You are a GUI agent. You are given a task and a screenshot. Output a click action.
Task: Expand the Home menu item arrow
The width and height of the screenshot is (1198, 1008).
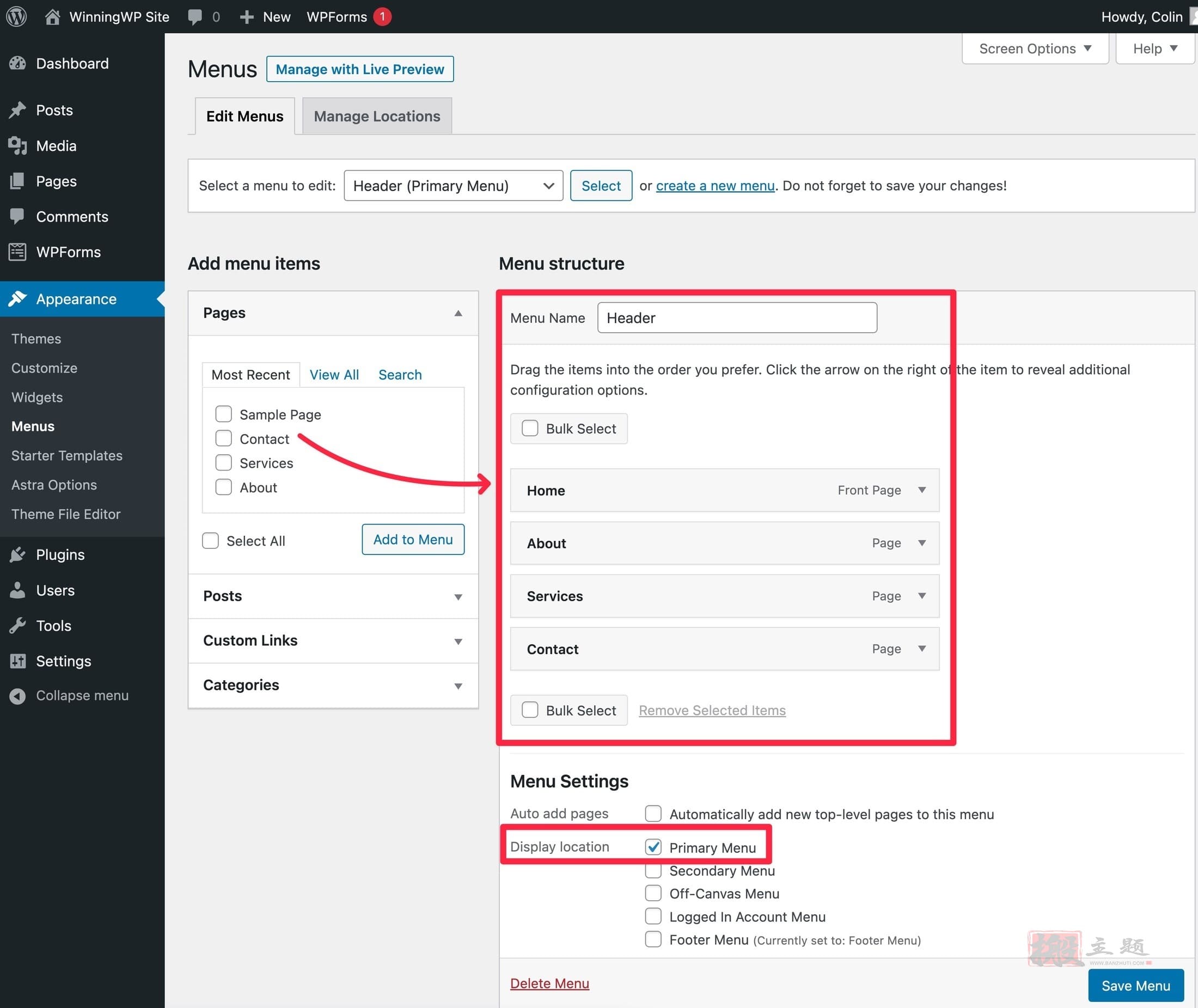point(921,490)
